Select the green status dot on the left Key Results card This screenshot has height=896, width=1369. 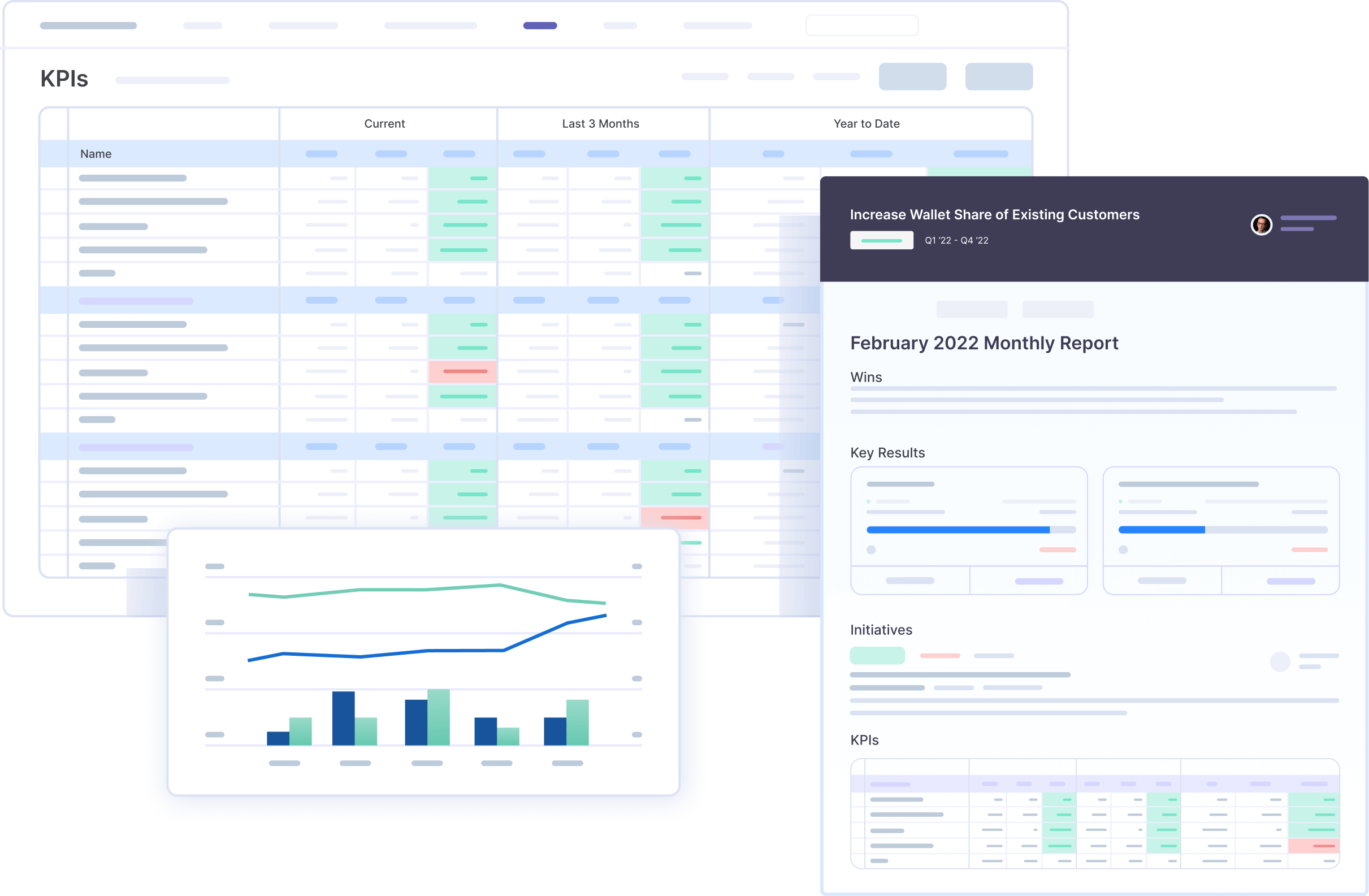coord(869,501)
